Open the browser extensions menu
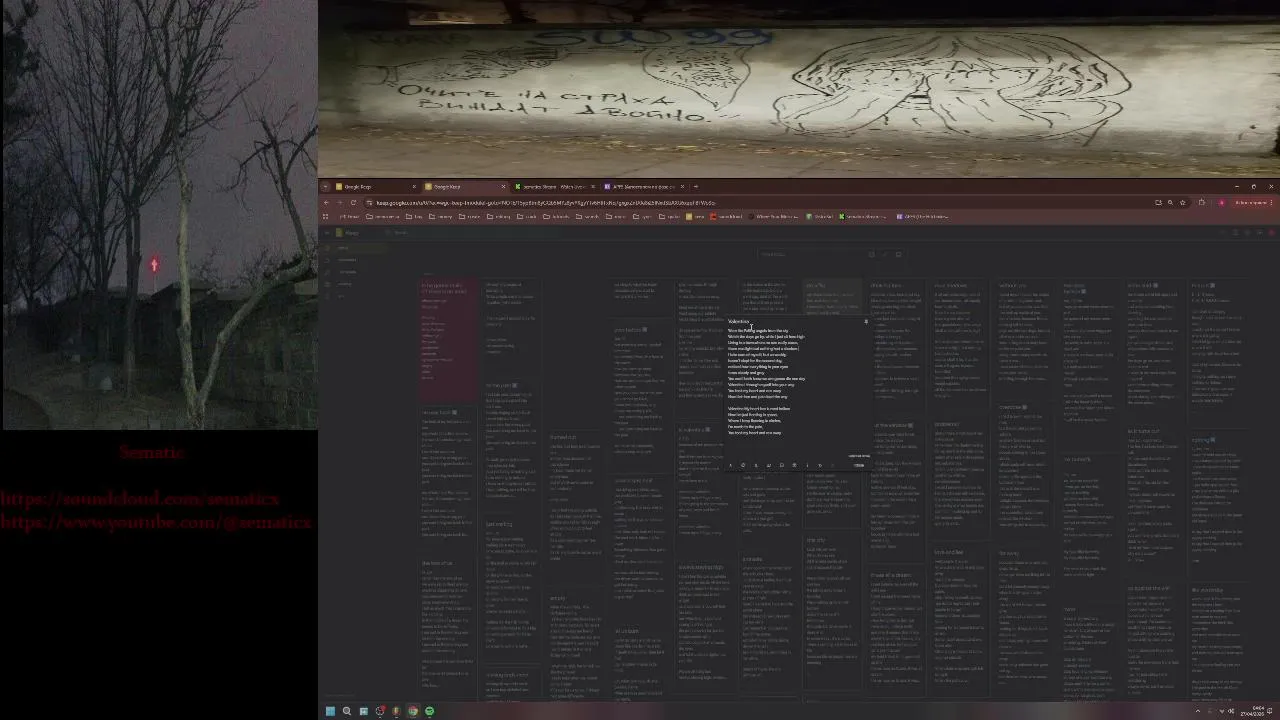The image size is (1280, 720). pyautogui.click(x=1202, y=203)
